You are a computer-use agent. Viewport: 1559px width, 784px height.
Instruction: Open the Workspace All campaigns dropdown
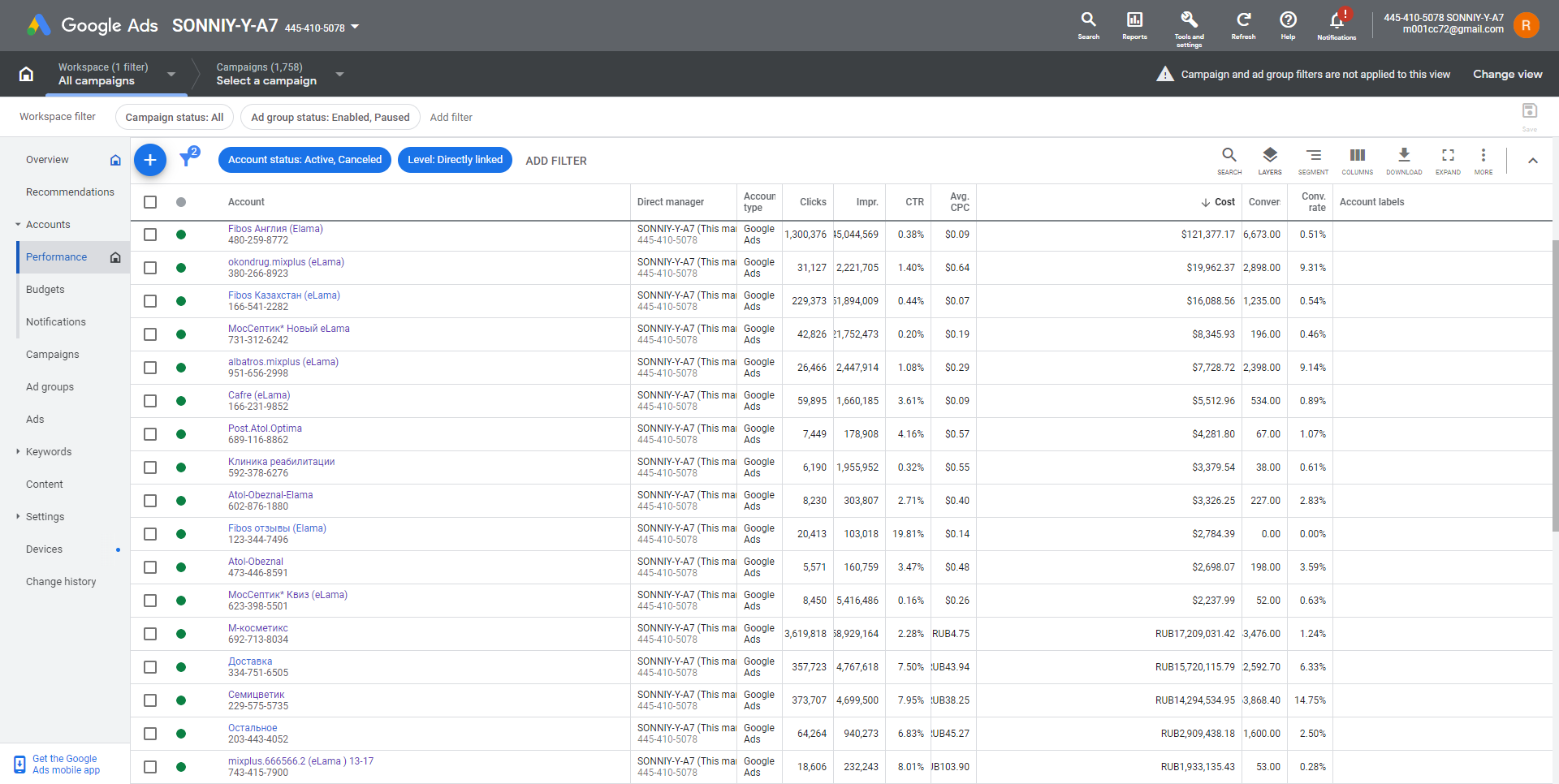(171, 74)
